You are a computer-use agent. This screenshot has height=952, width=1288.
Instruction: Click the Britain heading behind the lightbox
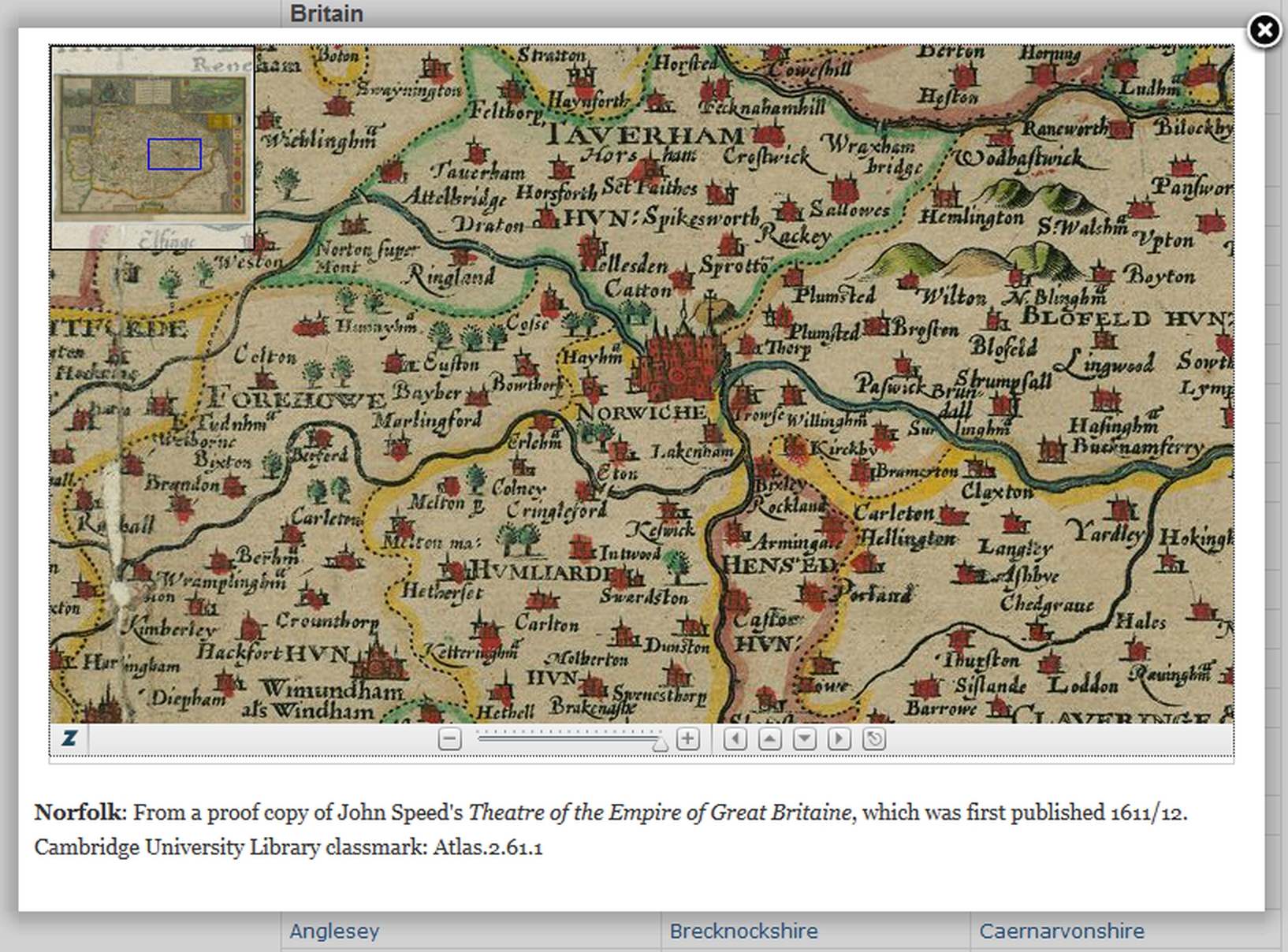tap(326, 13)
